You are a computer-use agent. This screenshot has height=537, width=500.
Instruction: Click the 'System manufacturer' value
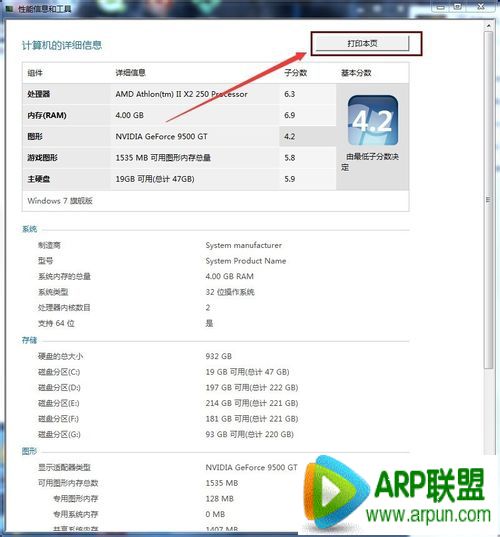pyautogui.click(x=243, y=245)
